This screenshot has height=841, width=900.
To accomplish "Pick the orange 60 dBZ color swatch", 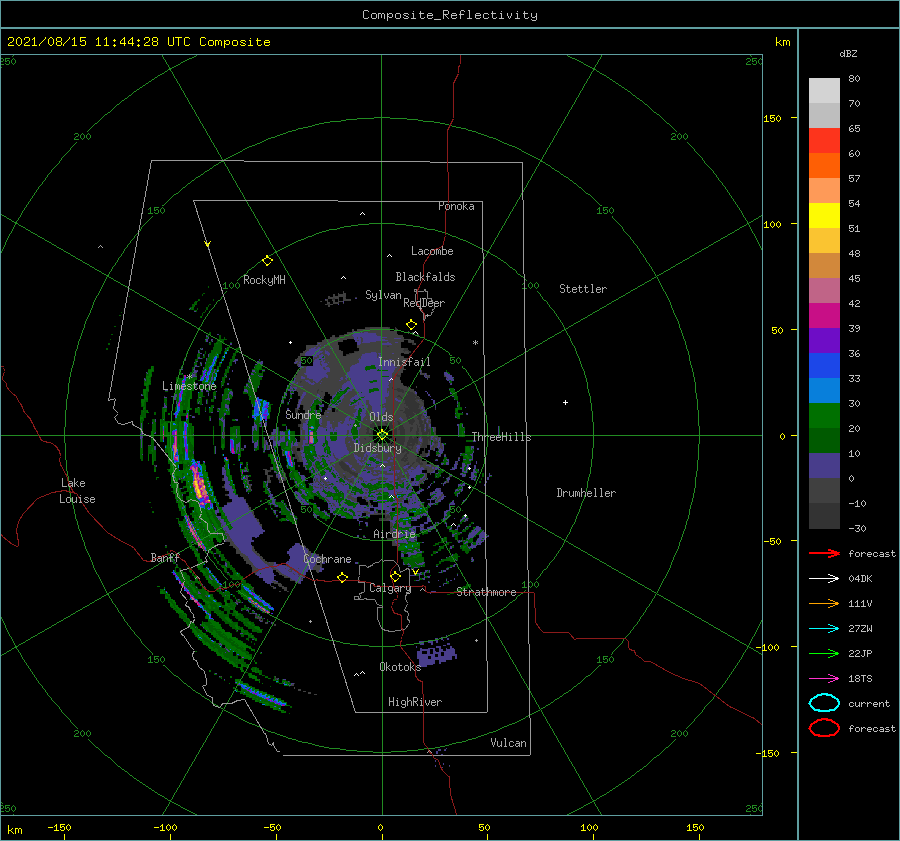I will click(824, 165).
